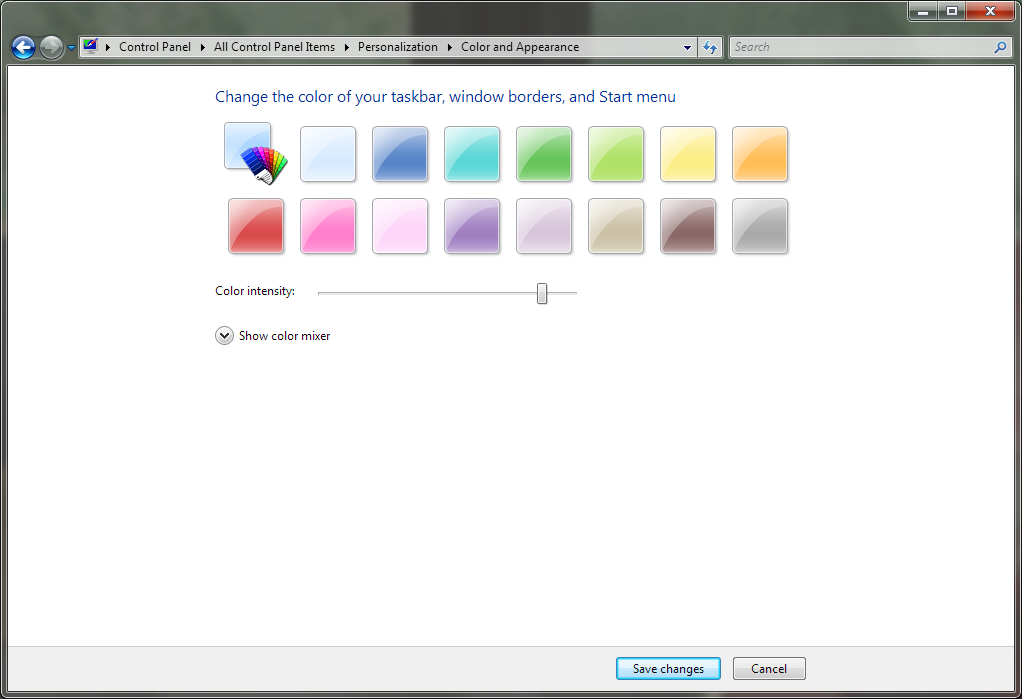Image resolution: width=1022 pixels, height=699 pixels.
Task: Go back with the blue Back arrow
Action: tap(23, 47)
